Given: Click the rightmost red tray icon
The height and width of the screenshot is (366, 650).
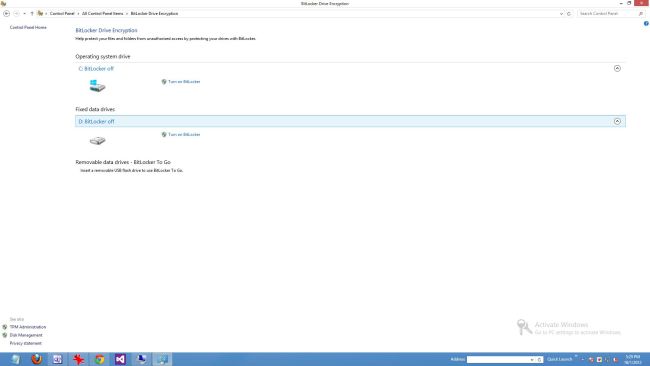Looking at the screenshot, I should pyautogui.click(x=616, y=360).
